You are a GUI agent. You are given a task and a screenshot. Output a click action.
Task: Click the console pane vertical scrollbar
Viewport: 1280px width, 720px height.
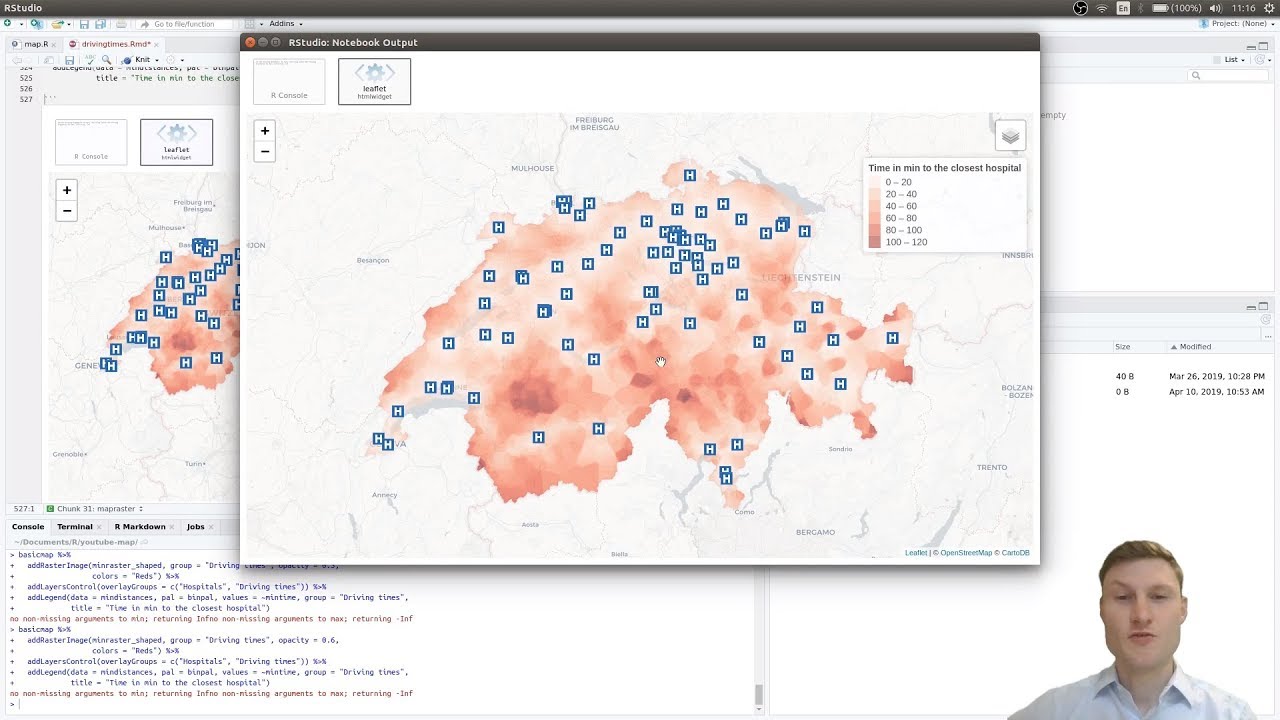tap(759, 694)
